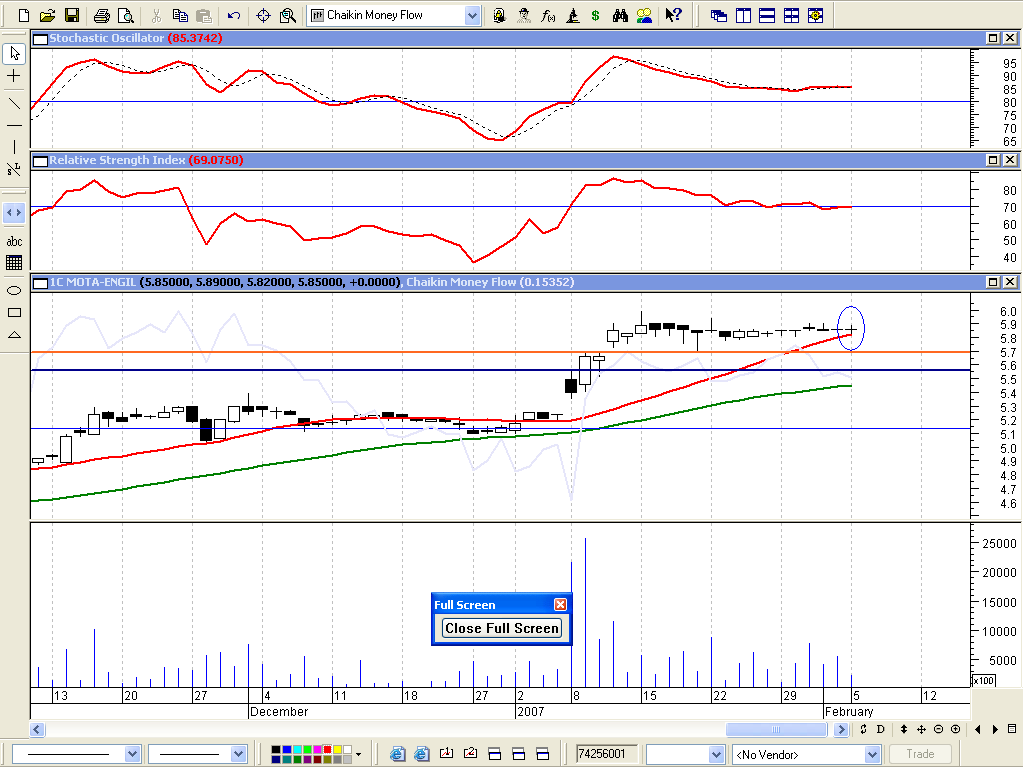The image size is (1024, 768).
Task: Open the binoculars Explorer tool
Action: (x=620, y=16)
